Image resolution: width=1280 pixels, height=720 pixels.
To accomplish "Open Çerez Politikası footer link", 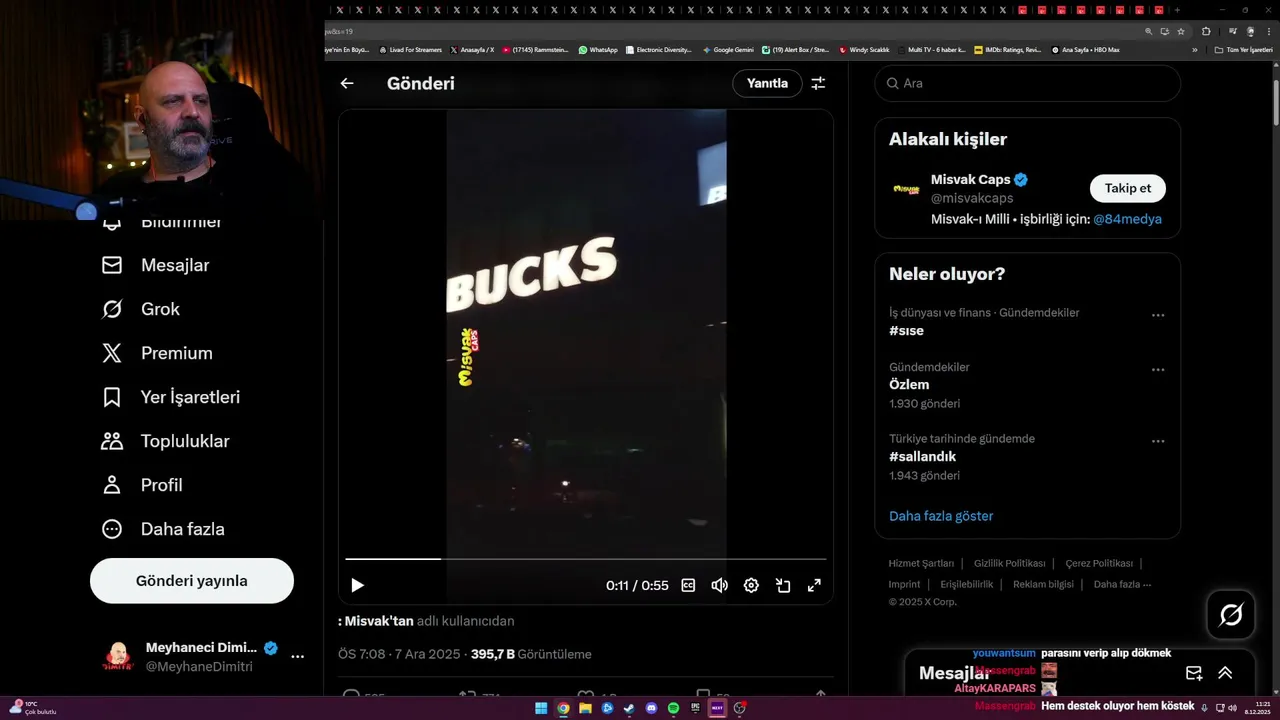I will 1099,563.
